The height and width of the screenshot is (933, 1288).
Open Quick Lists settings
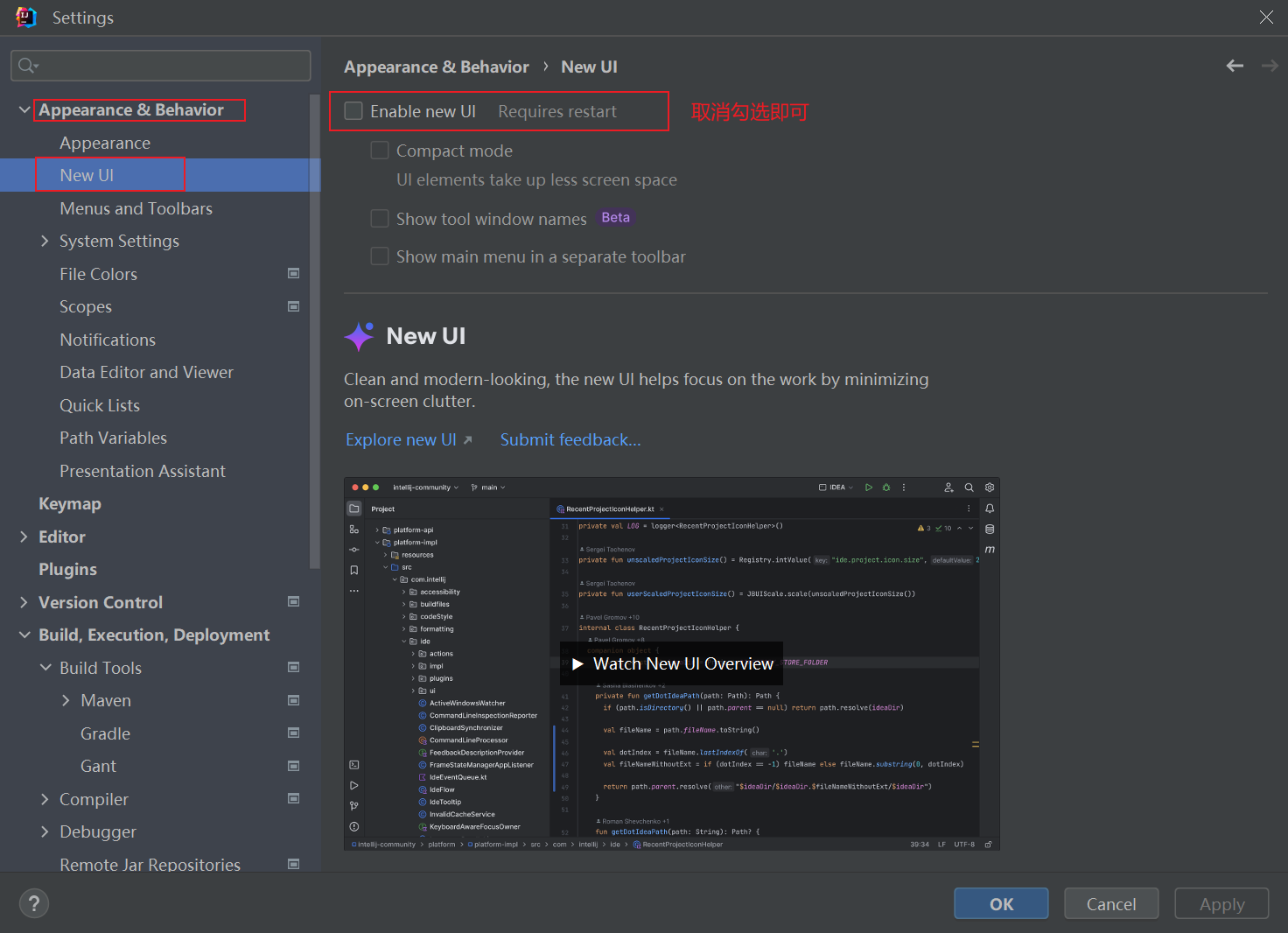pyautogui.click(x=100, y=405)
